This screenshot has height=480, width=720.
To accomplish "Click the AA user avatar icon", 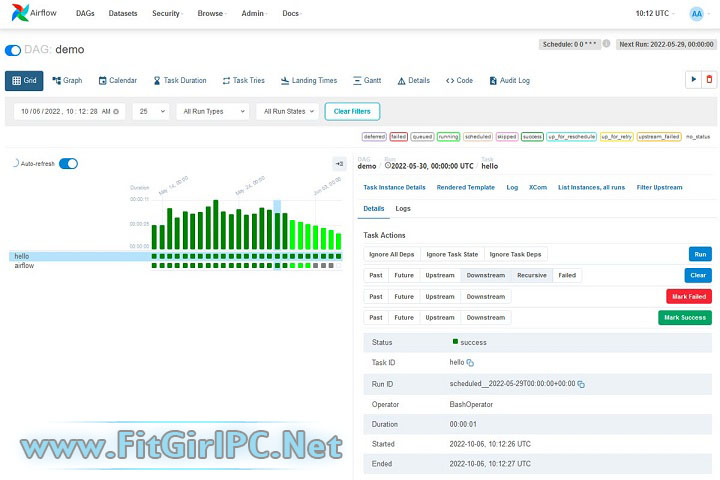I will (x=696, y=14).
